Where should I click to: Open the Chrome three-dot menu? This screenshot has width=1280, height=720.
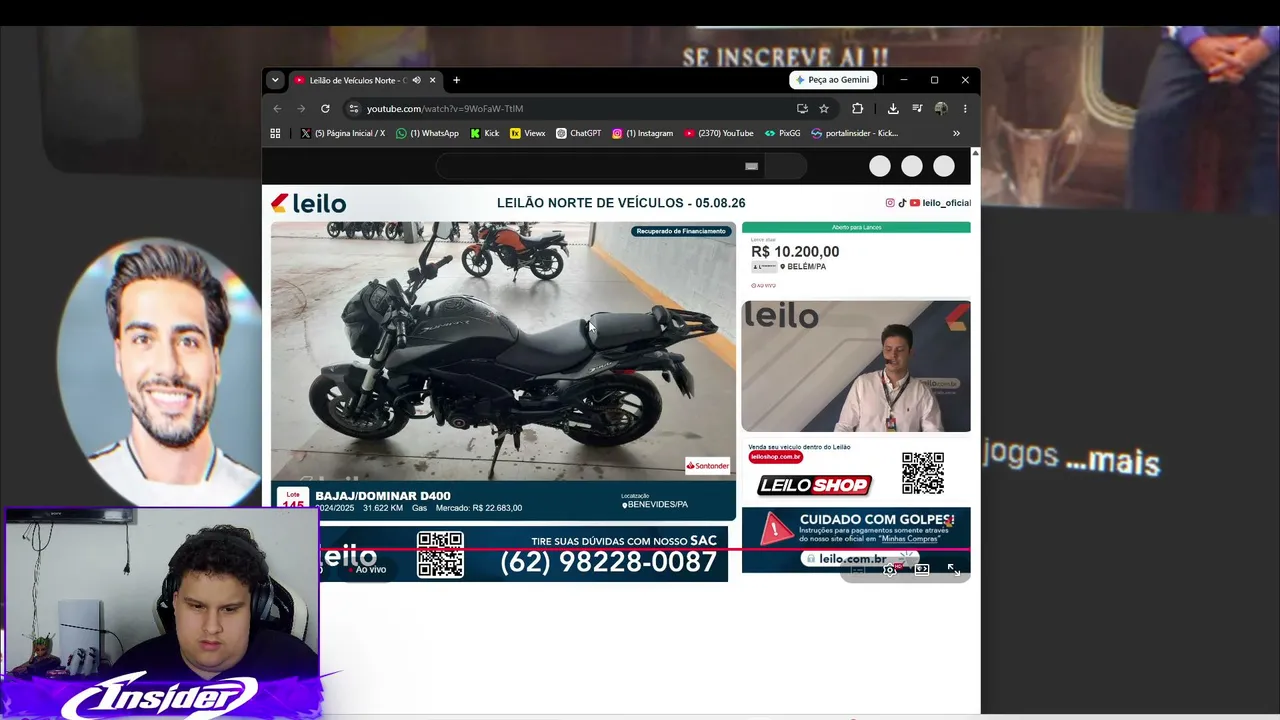click(965, 108)
